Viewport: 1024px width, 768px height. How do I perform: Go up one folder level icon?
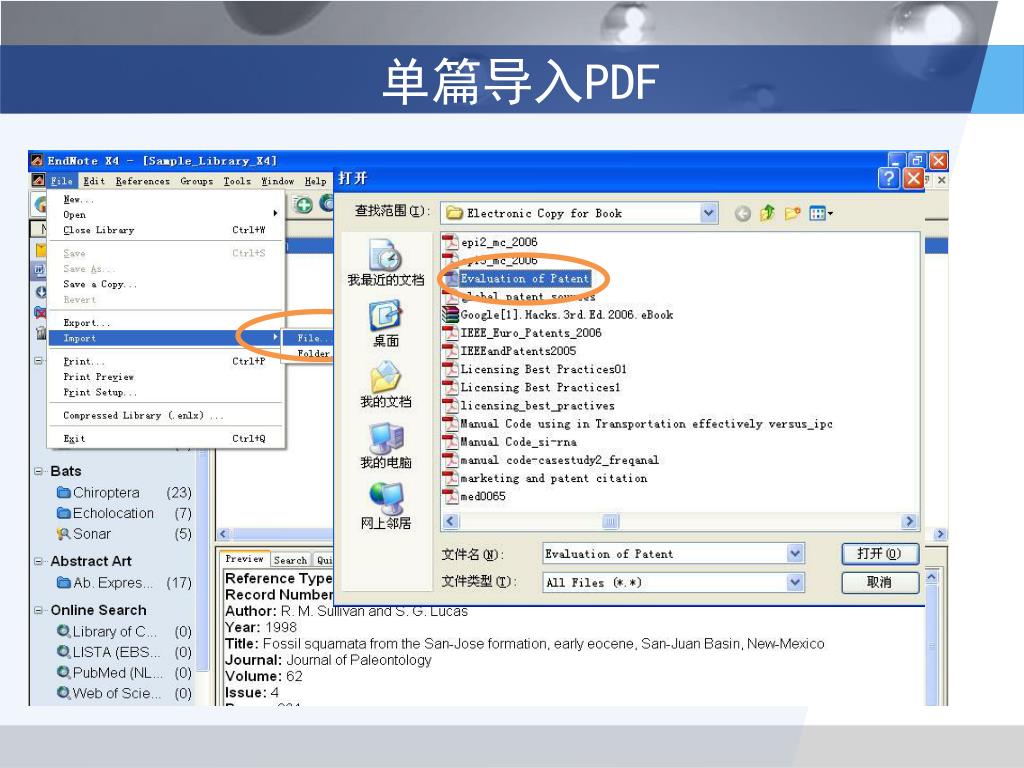tap(767, 213)
